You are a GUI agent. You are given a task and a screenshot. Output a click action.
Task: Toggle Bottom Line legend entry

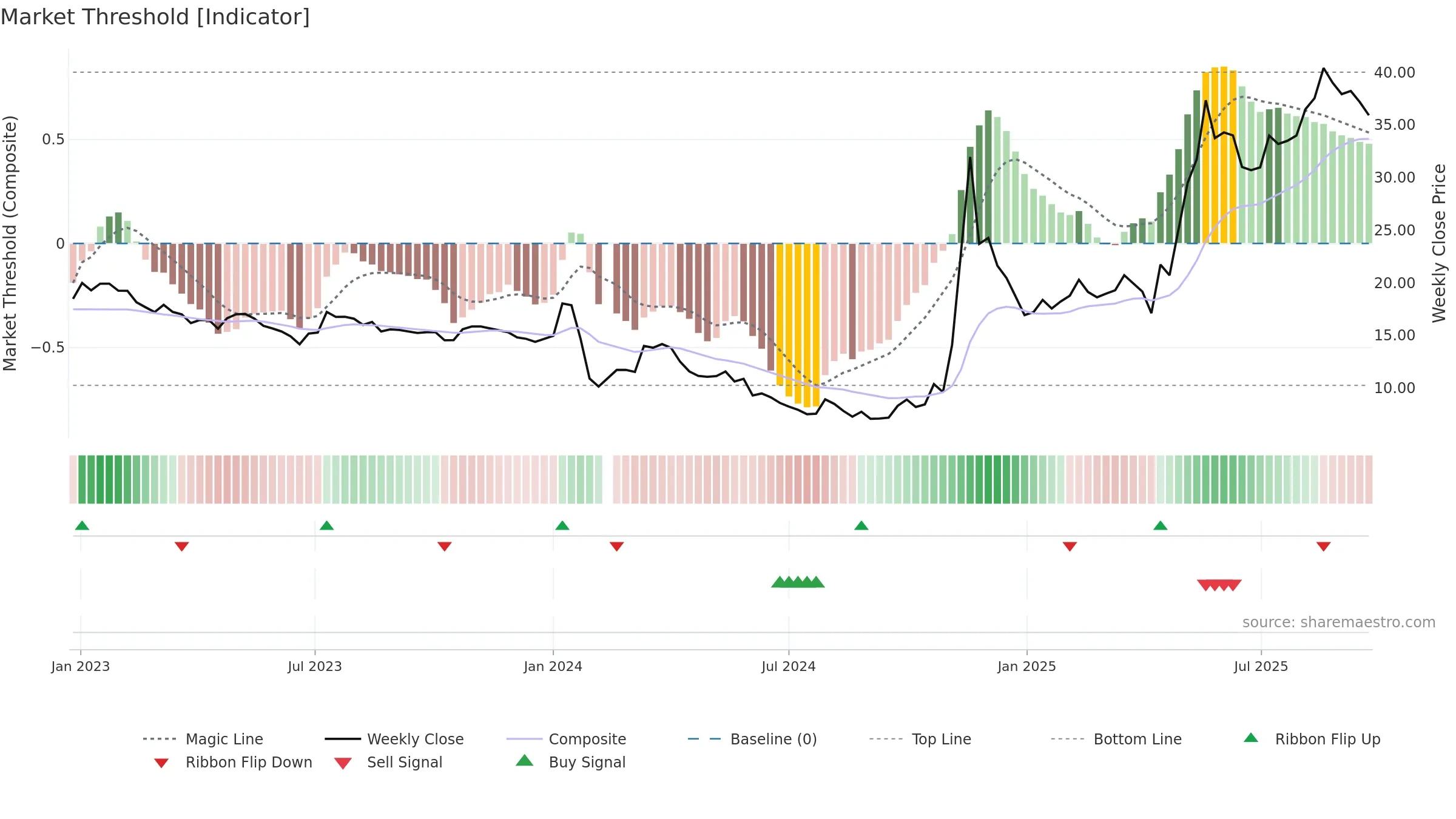tap(1116, 739)
